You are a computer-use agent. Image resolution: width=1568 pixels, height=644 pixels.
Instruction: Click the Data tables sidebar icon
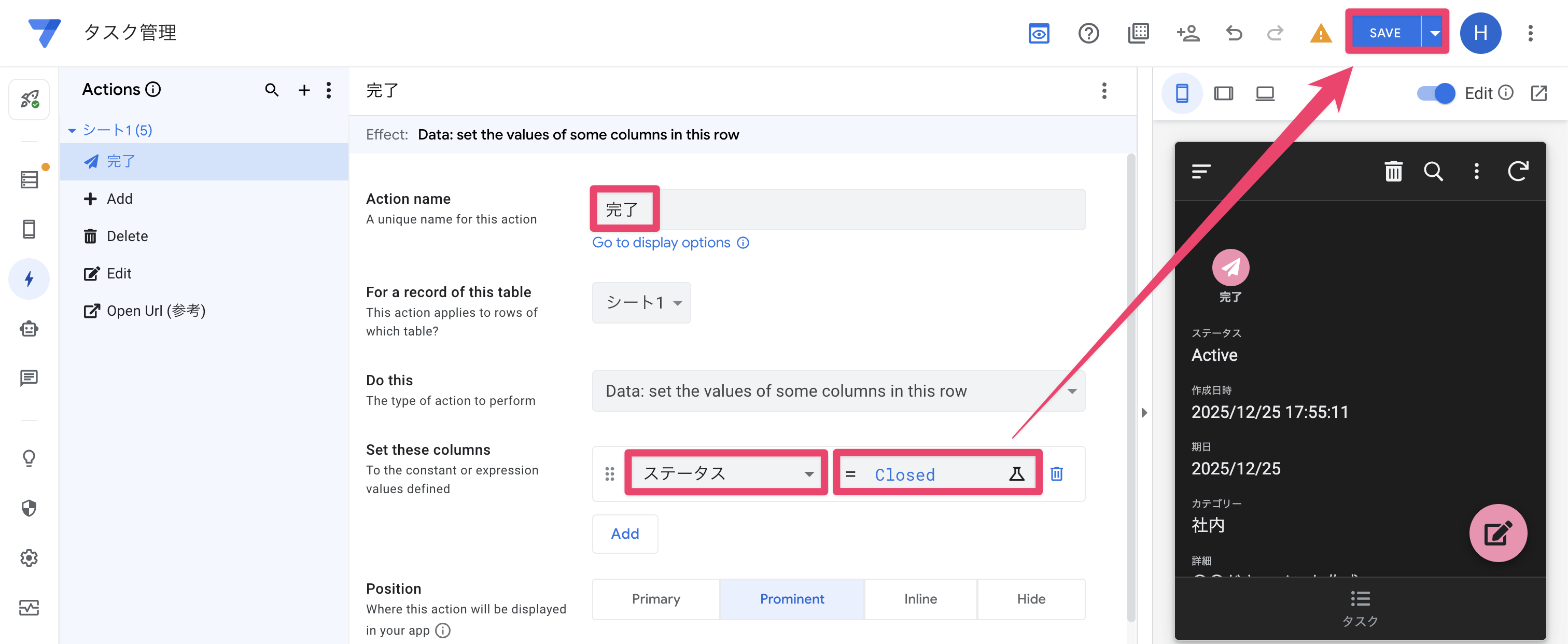point(29,179)
